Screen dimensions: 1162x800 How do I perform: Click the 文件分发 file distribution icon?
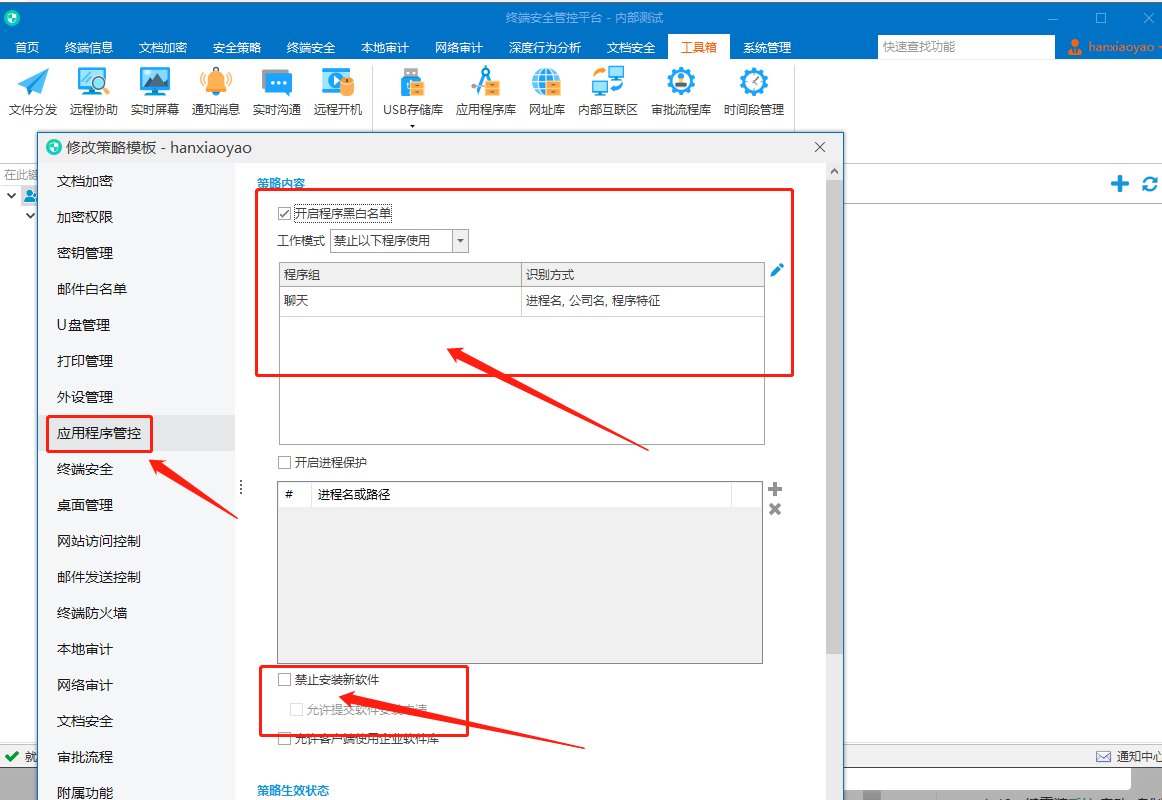[33, 92]
